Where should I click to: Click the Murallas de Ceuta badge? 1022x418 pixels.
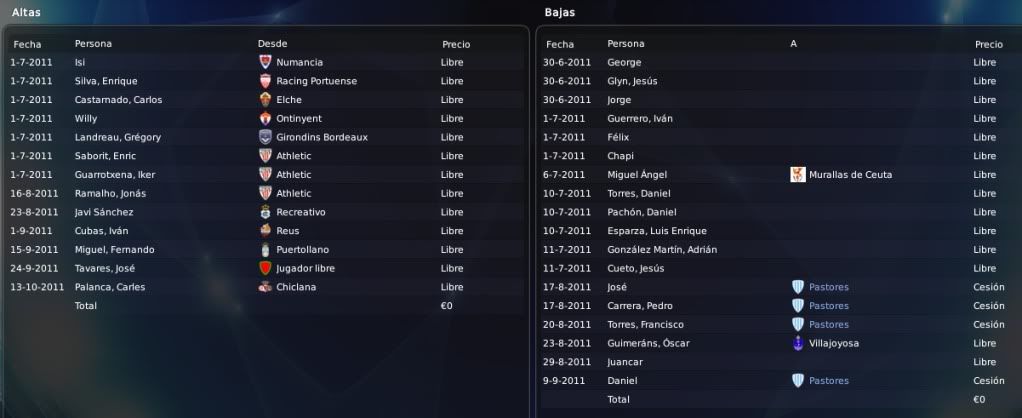click(x=798, y=174)
